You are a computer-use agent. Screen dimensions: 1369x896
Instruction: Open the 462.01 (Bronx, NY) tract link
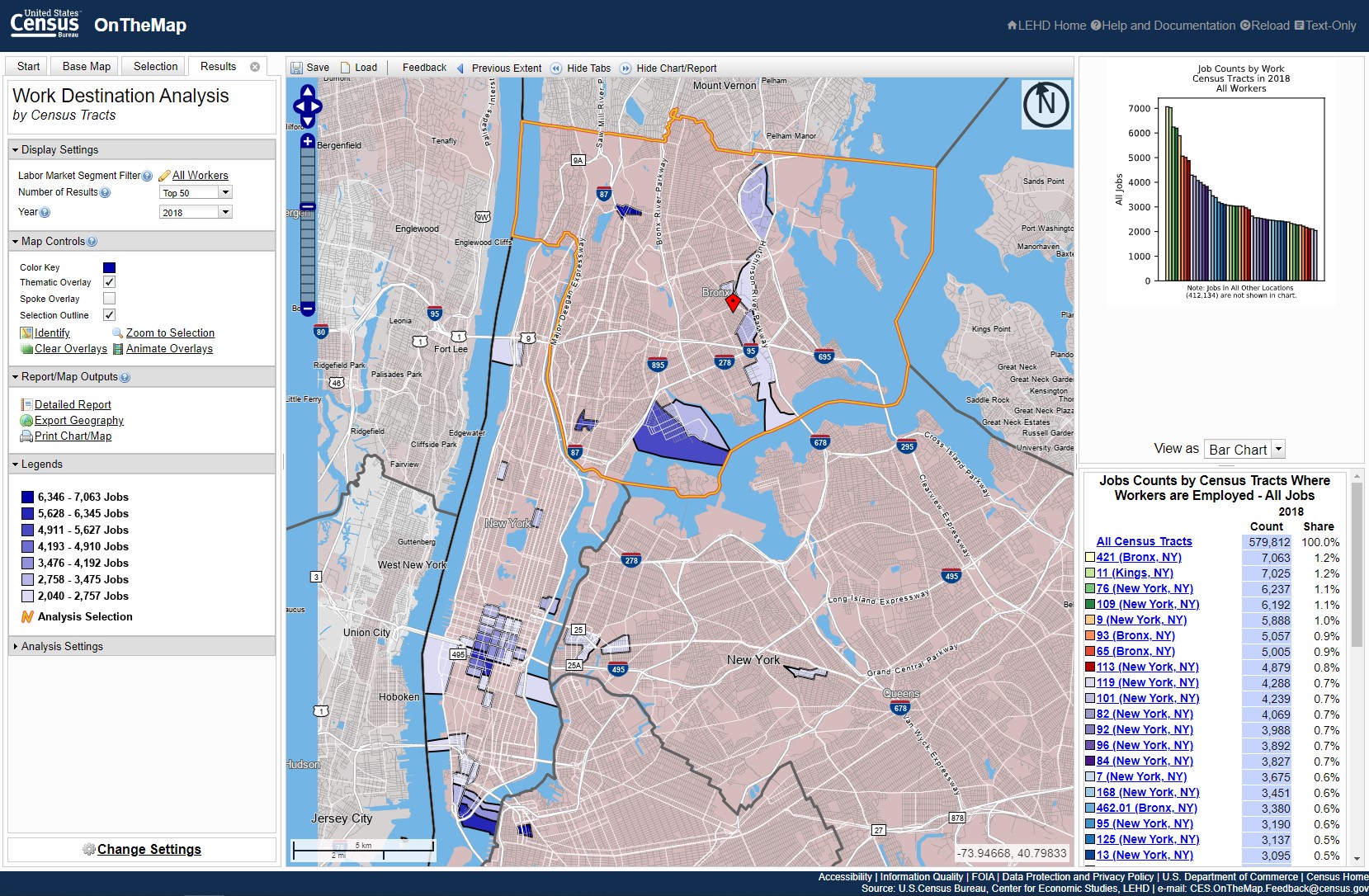pos(1146,808)
